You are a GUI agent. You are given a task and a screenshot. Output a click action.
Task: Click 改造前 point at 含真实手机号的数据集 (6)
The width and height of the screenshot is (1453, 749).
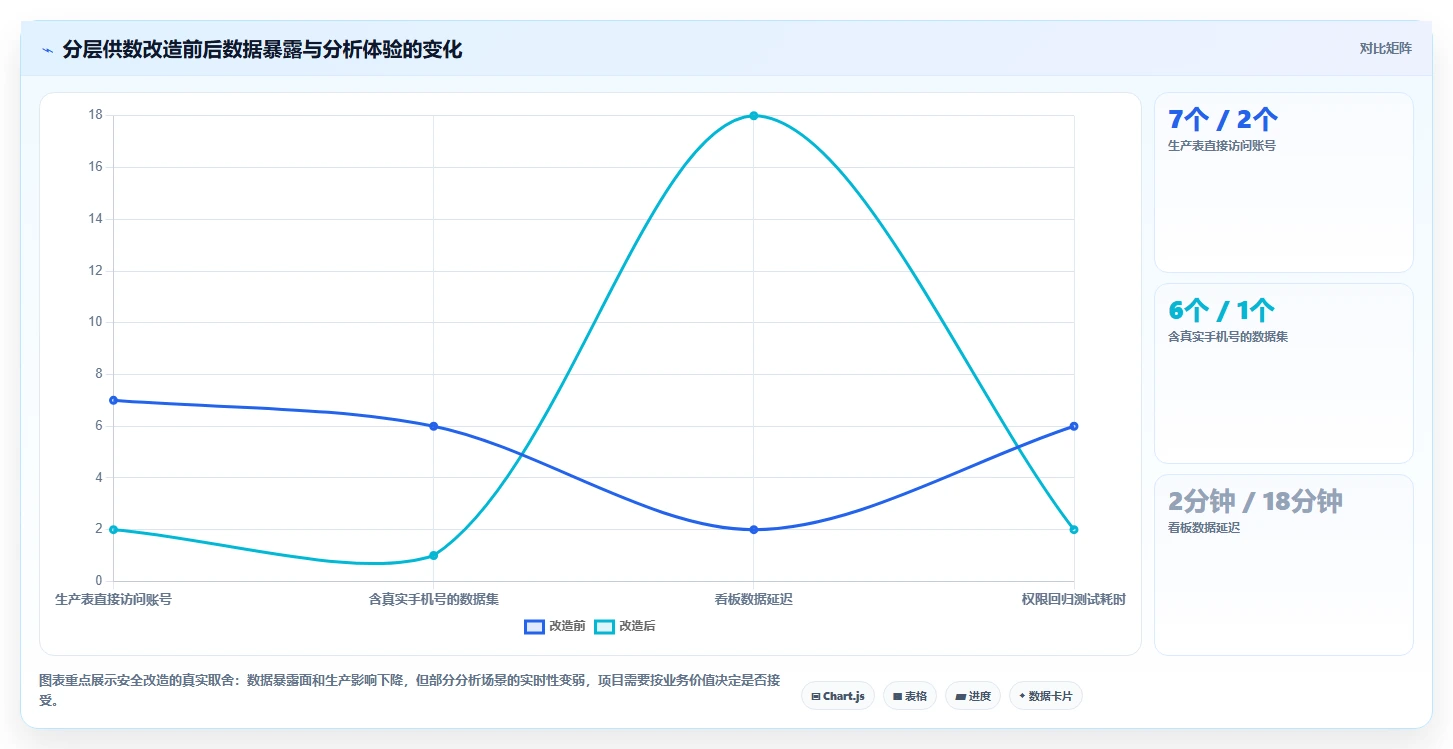click(433, 426)
